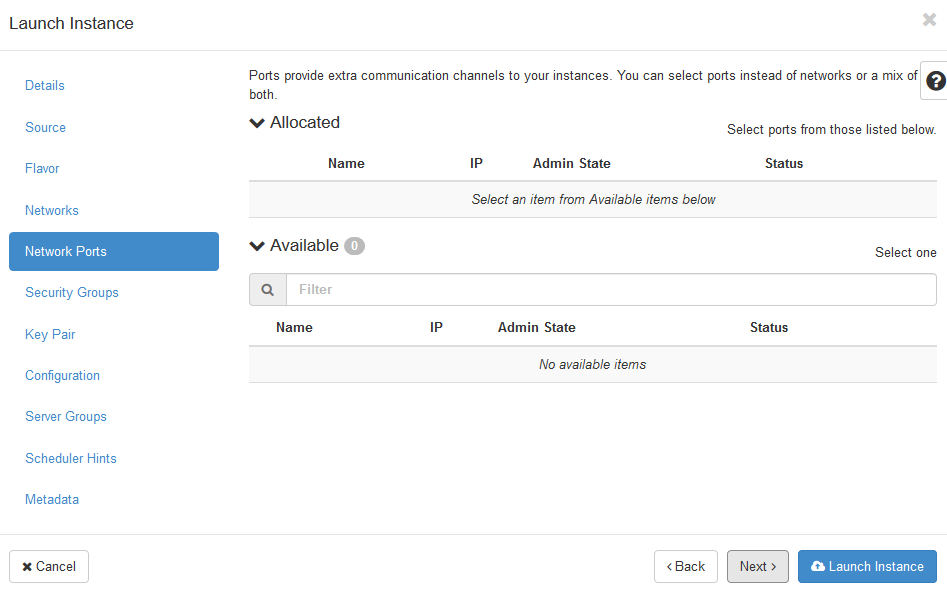947x591 pixels.
Task: Click the Back button
Action: (x=685, y=566)
